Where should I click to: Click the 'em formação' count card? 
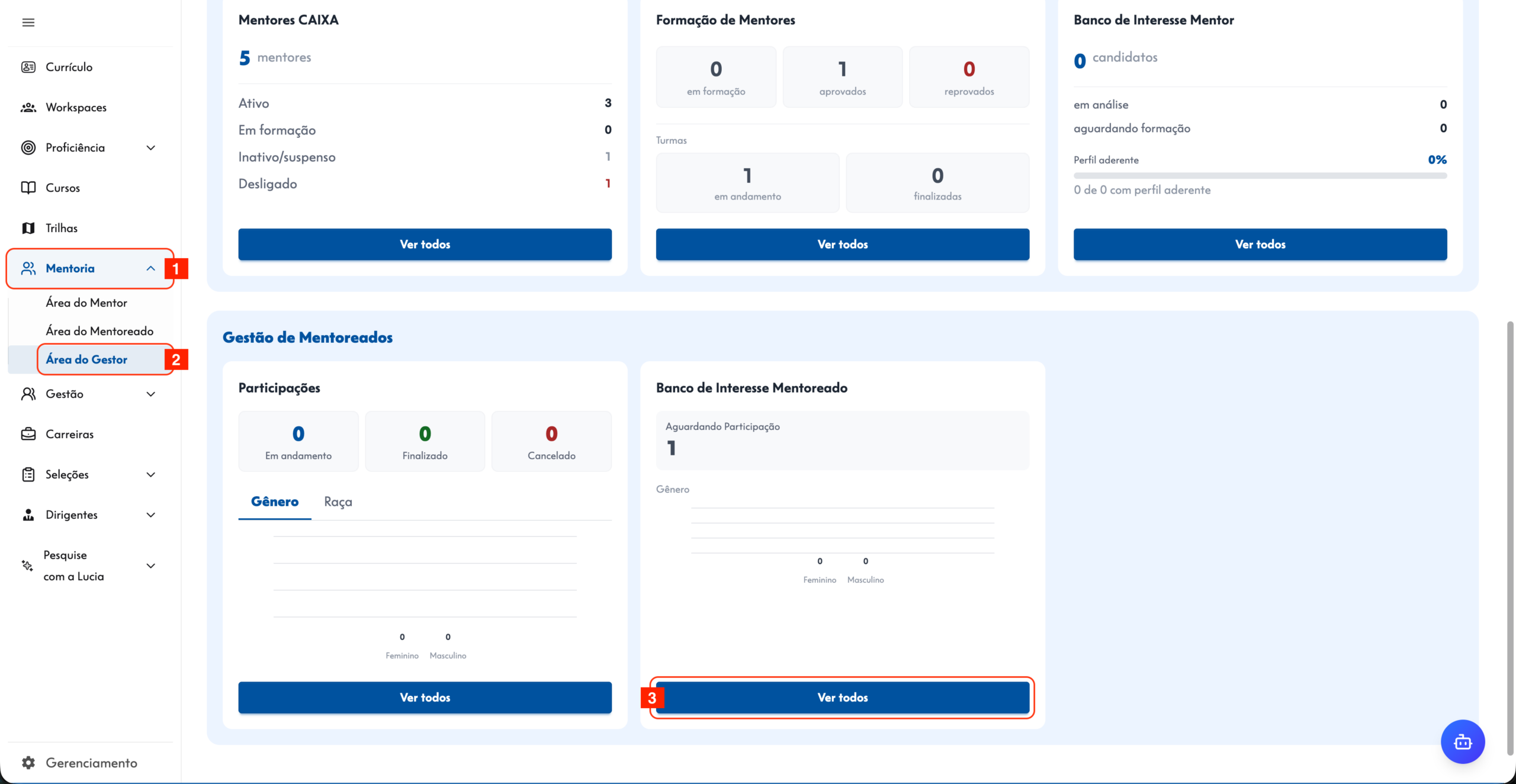coord(716,77)
